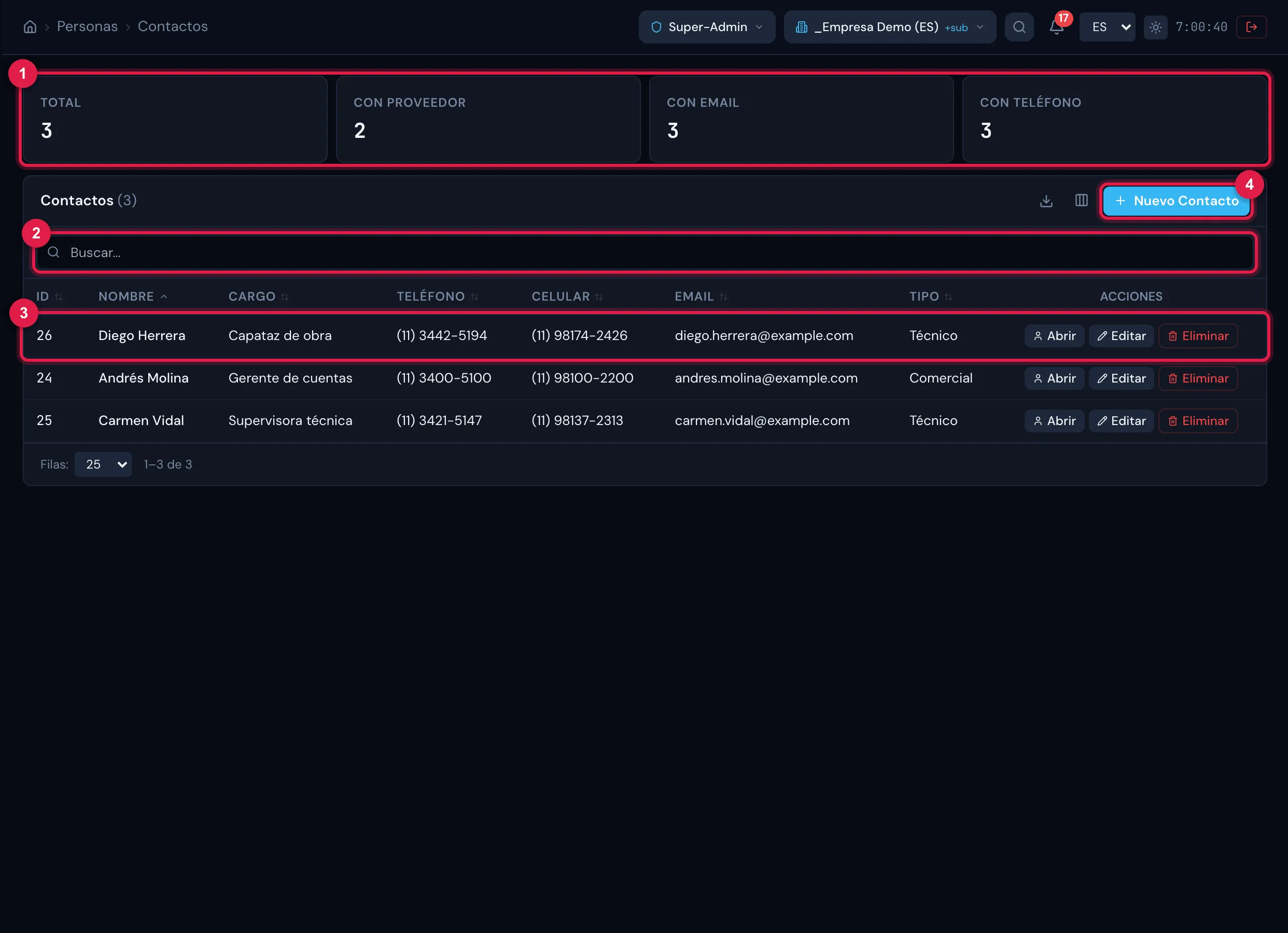
Task: Open the global search icon
Action: click(1019, 26)
